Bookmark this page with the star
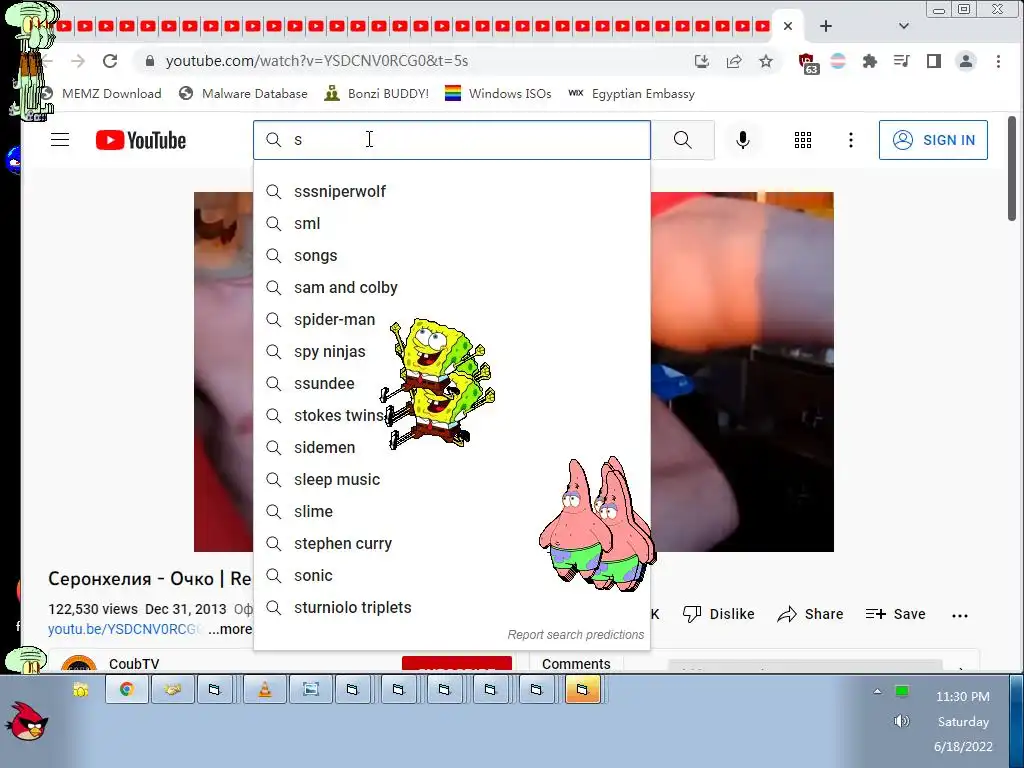Viewport: 1024px width, 768px height. click(x=765, y=61)
